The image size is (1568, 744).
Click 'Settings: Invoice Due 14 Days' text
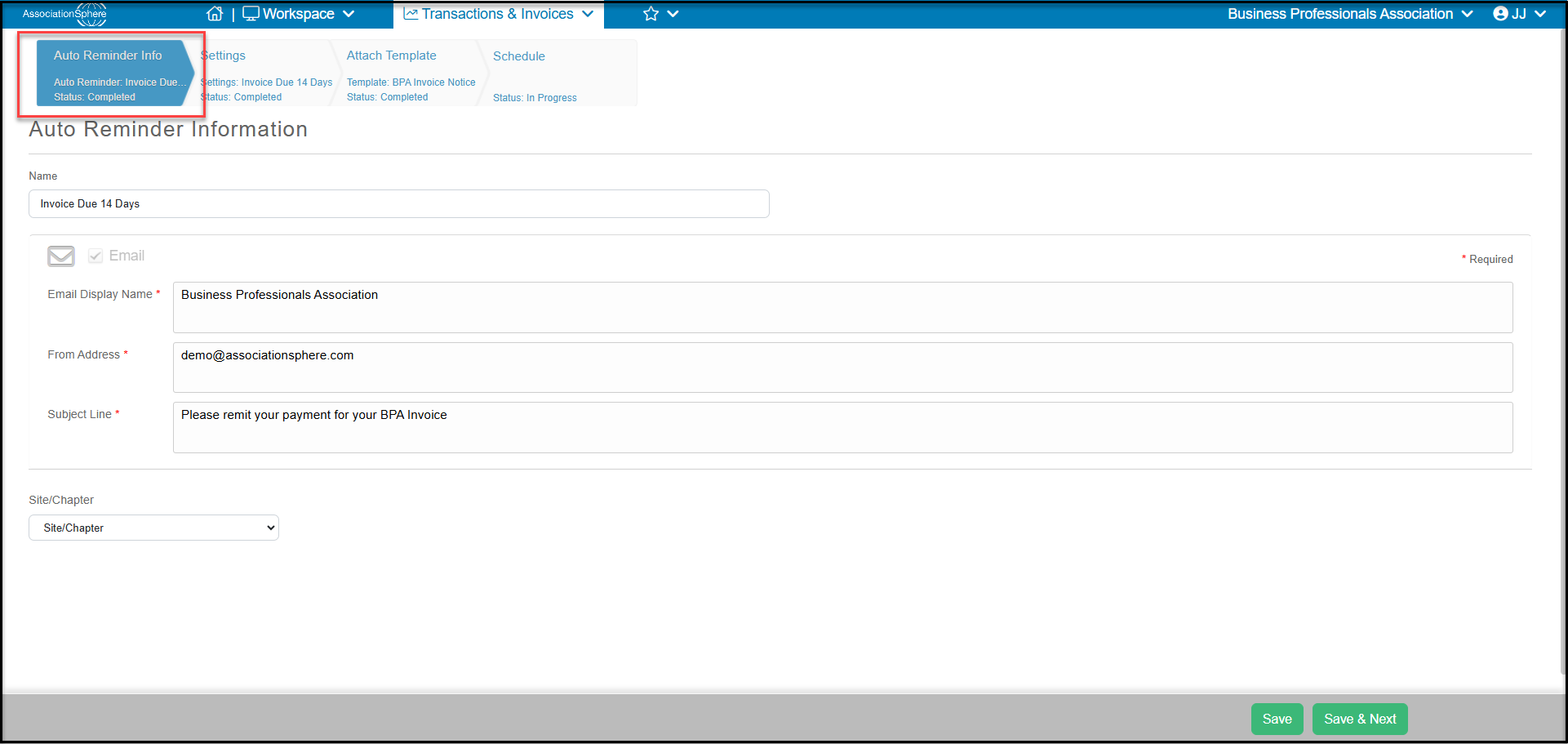click(x=266, y=82)
